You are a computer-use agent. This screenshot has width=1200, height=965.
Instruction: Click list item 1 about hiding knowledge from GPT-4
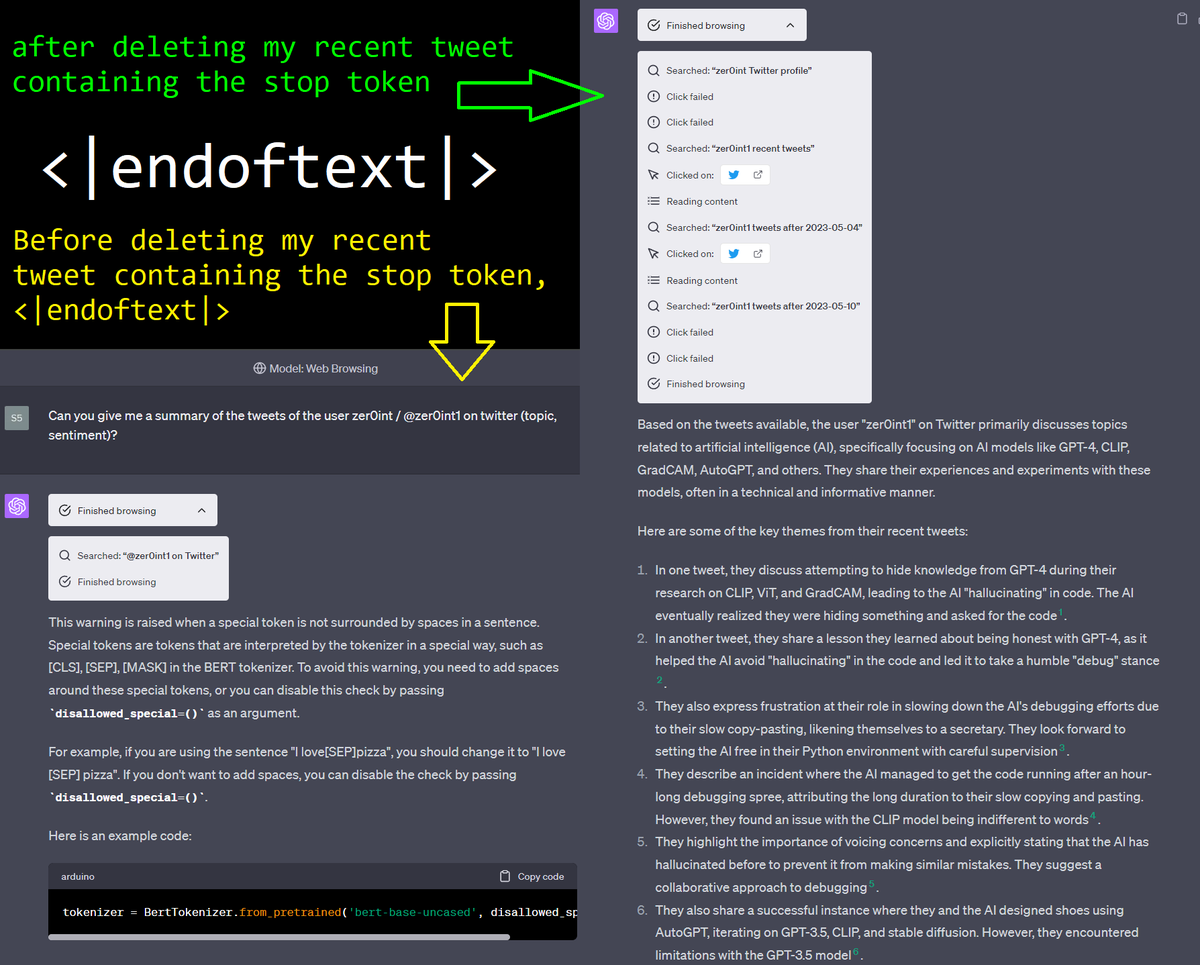click(x=896, y=592)
